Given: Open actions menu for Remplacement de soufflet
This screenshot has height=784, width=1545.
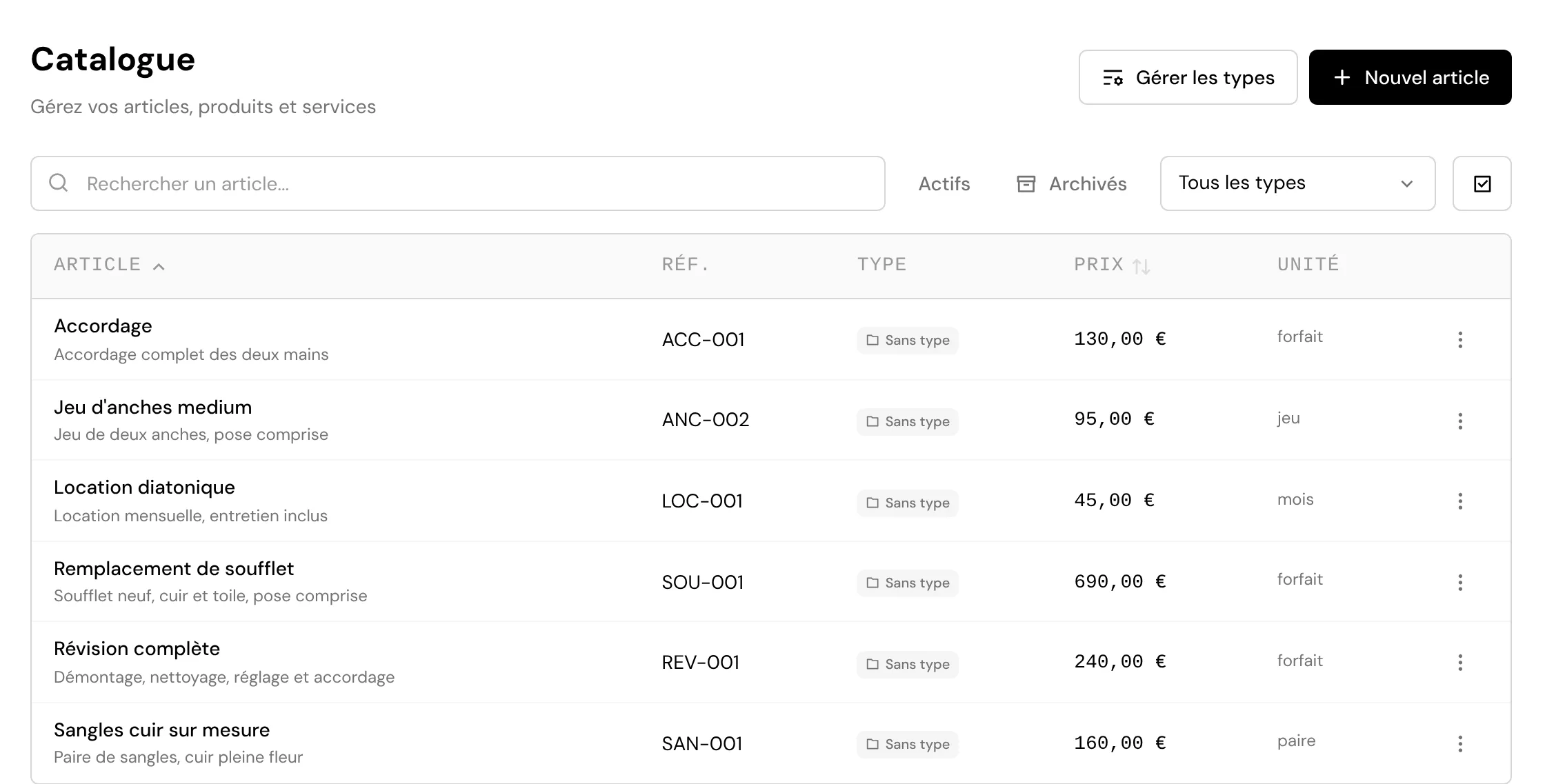Looking at the screenshot, I should pyautogui.click(x=1460, y=583).
